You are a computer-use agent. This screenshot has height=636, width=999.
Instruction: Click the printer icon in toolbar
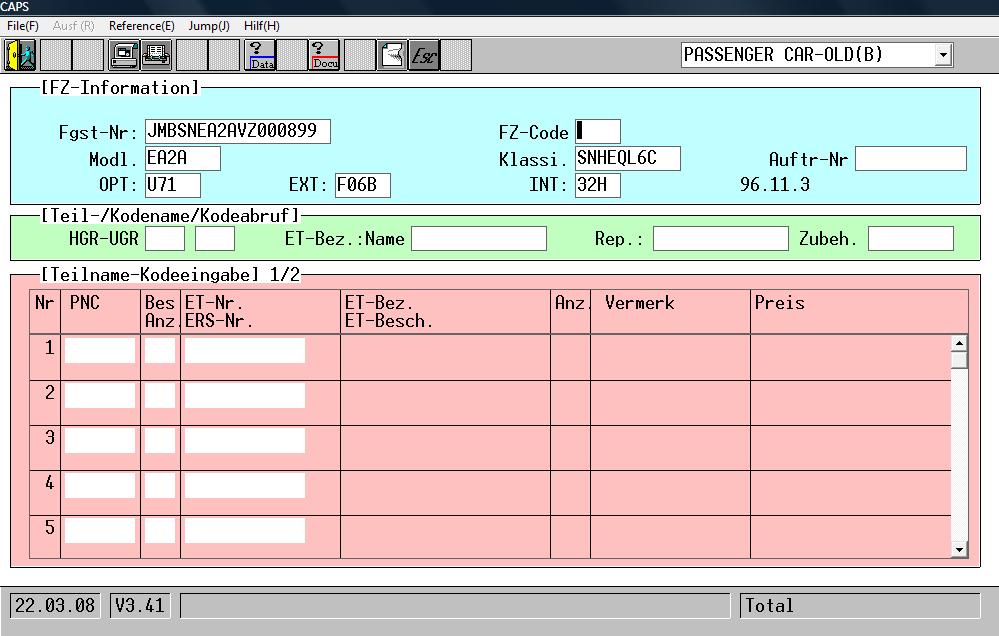(157, 55)
